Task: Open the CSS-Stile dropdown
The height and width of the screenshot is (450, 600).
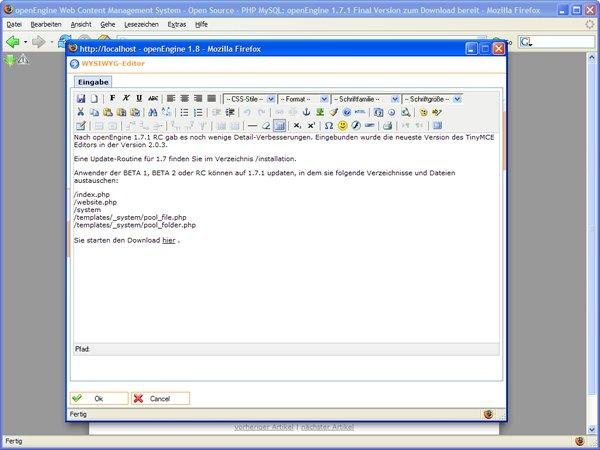Action: tap(249, 99)
